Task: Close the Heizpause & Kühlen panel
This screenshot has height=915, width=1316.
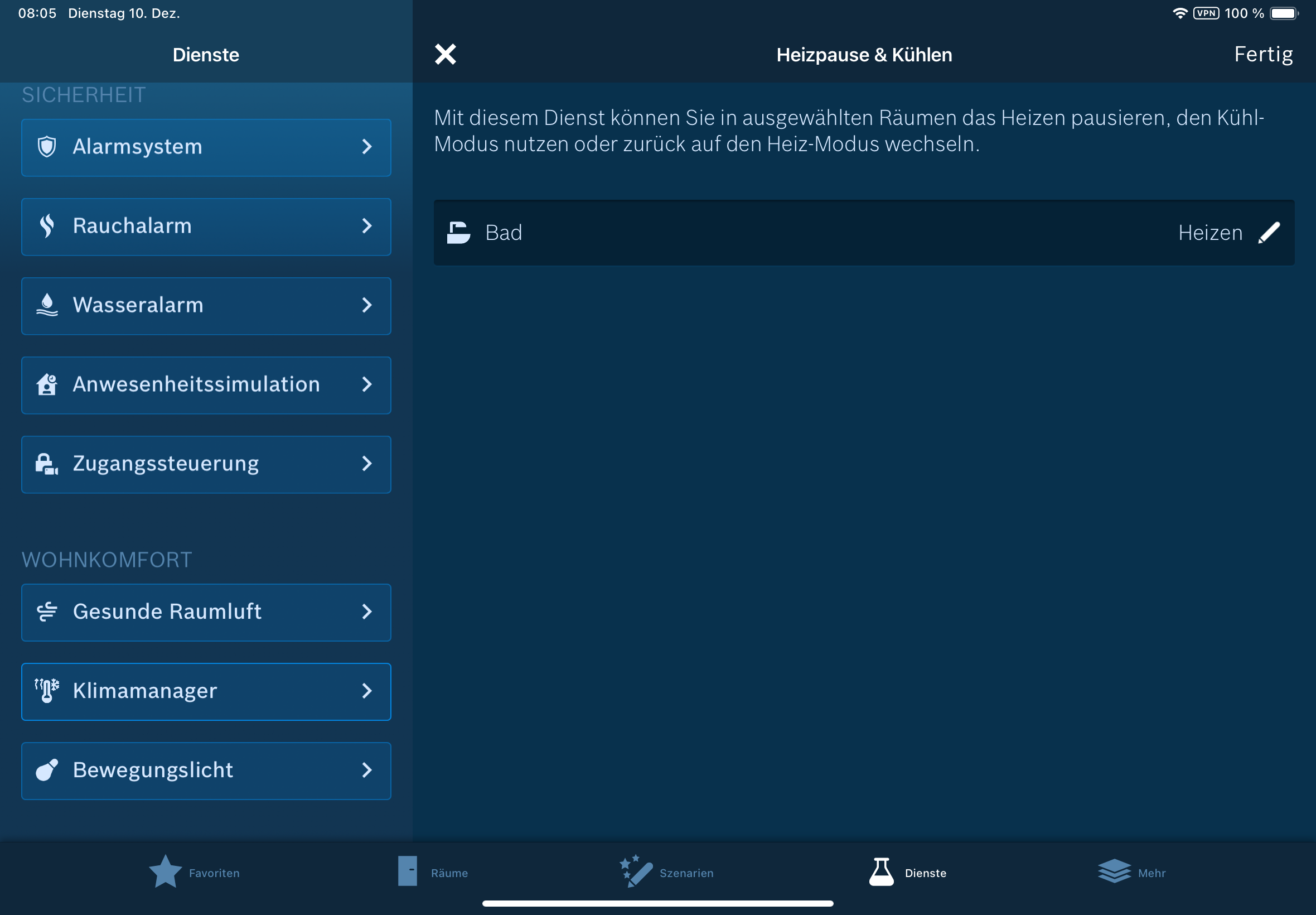Action: (445, 55)
